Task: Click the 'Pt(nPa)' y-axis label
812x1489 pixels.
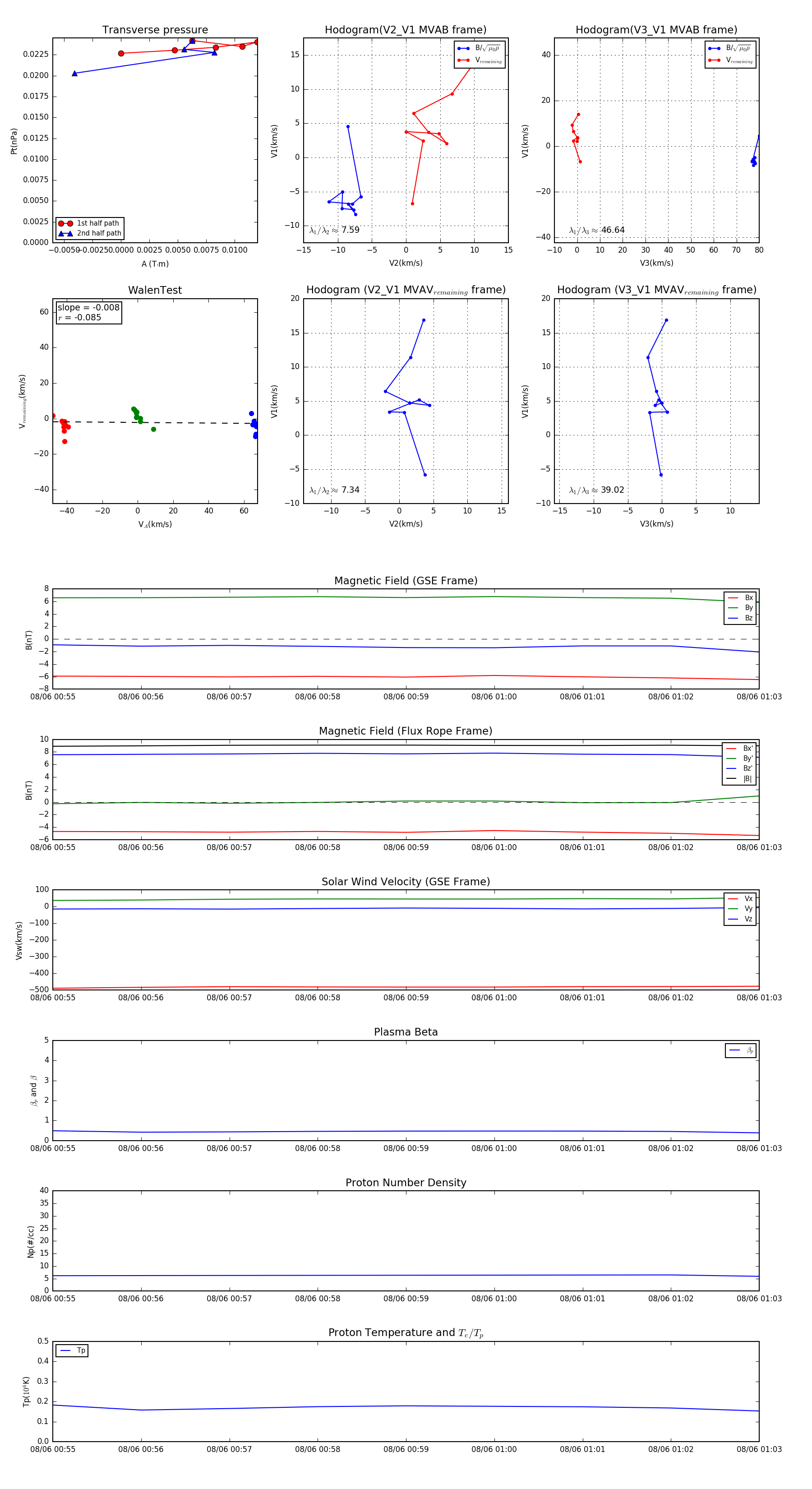Action: pos(14,140)
